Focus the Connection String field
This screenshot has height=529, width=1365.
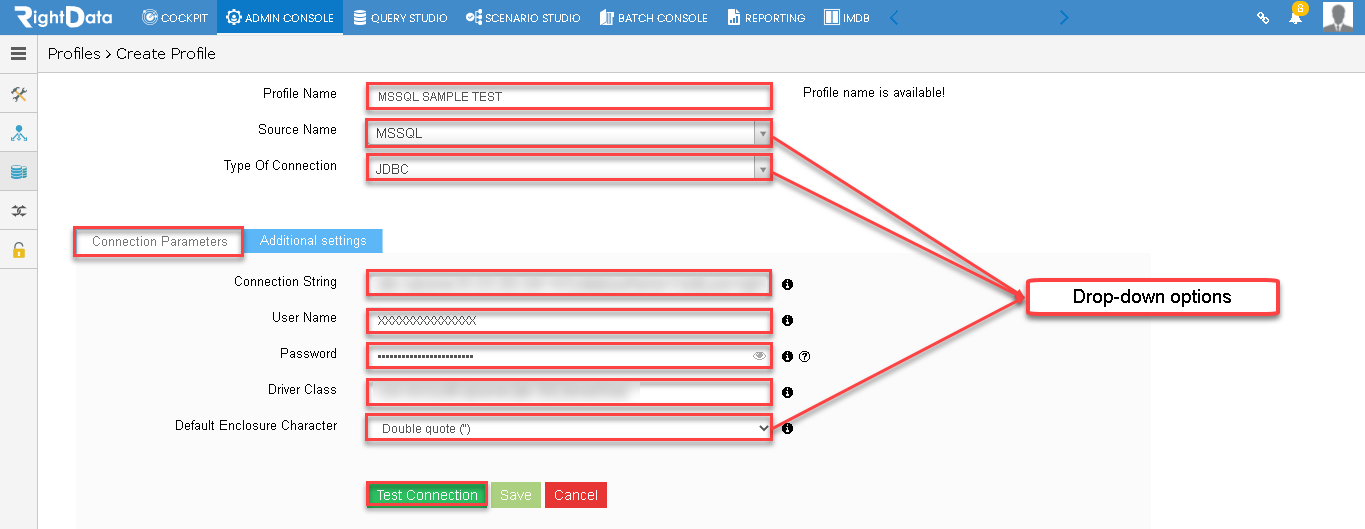[569, 284]
